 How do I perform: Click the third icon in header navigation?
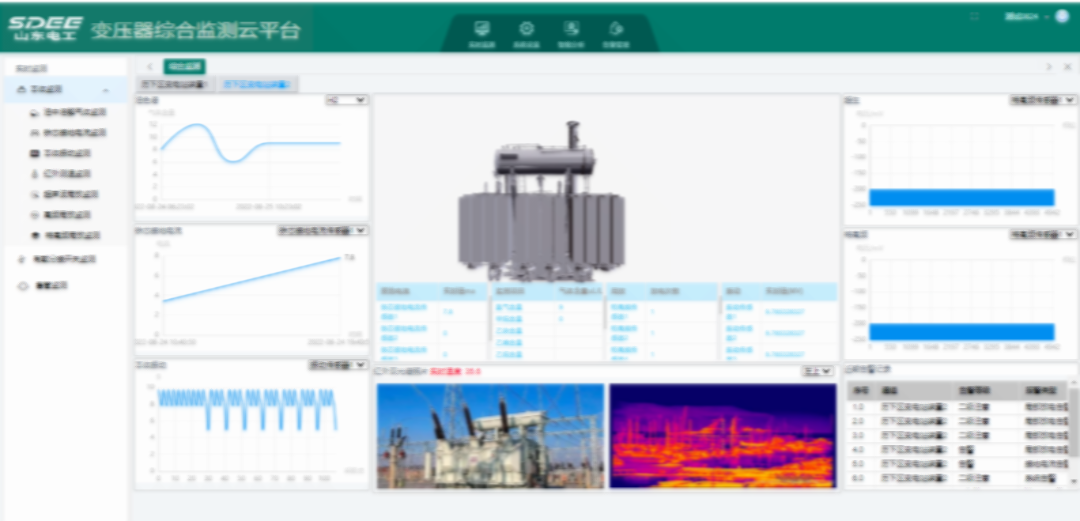(571, 31)
